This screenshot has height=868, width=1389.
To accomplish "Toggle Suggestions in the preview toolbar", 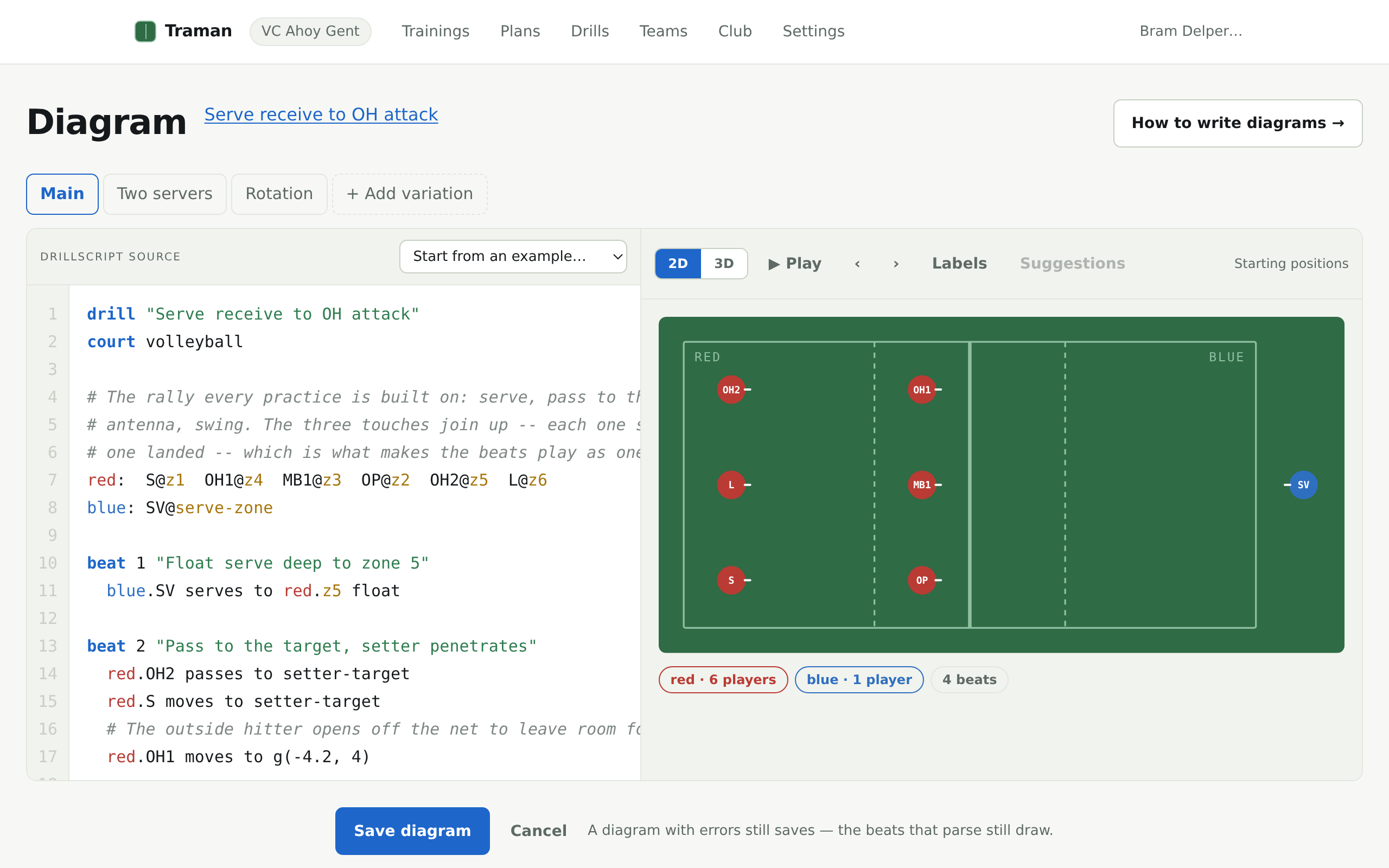I will [1072, 264].
